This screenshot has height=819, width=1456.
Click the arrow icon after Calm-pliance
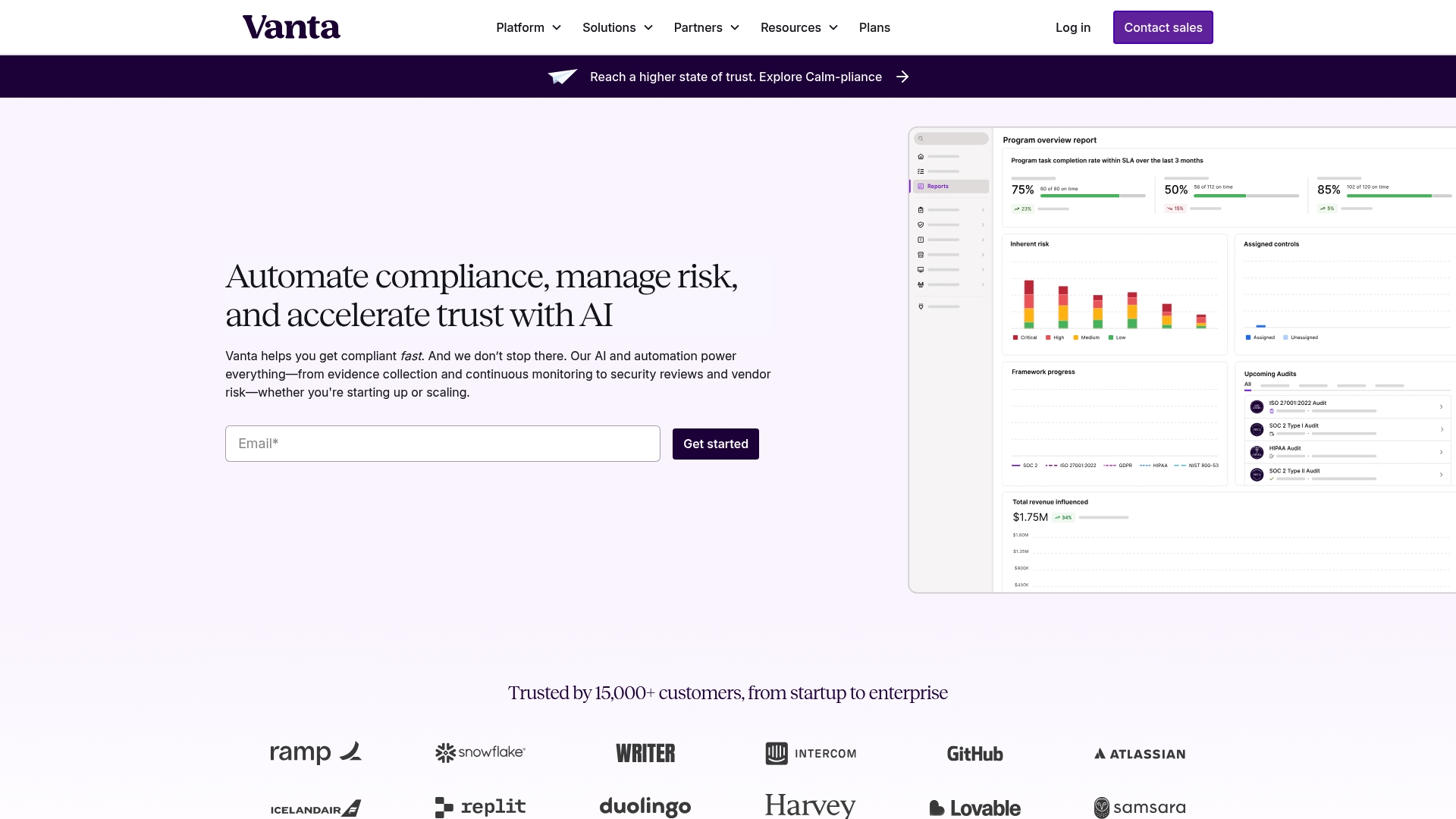[x=902, y=77]
